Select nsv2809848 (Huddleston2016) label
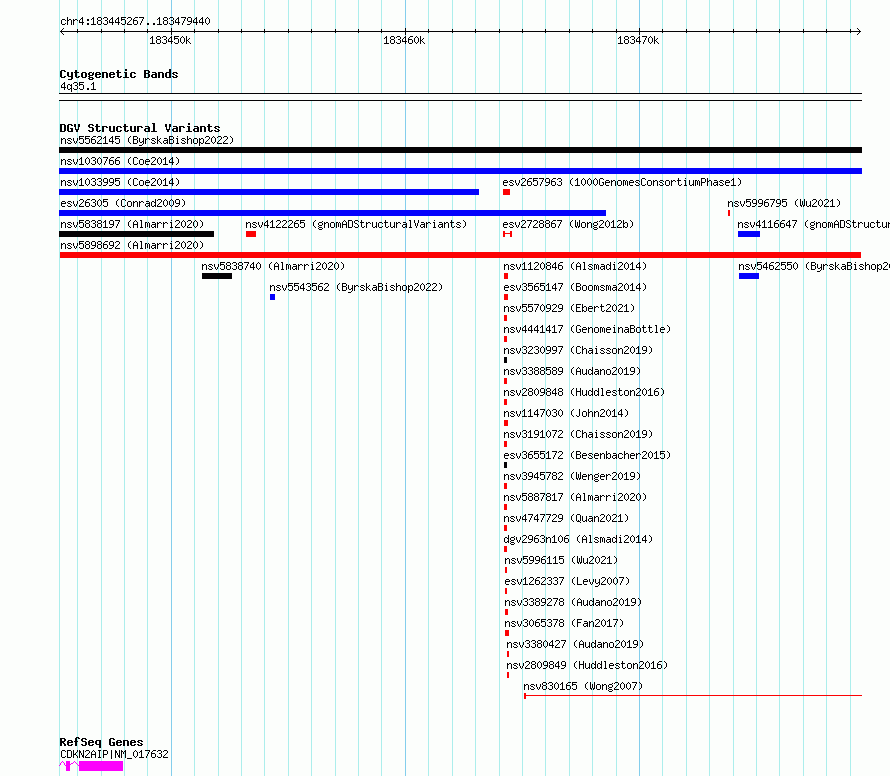The image size is (890, 776). tap(584, 392)
